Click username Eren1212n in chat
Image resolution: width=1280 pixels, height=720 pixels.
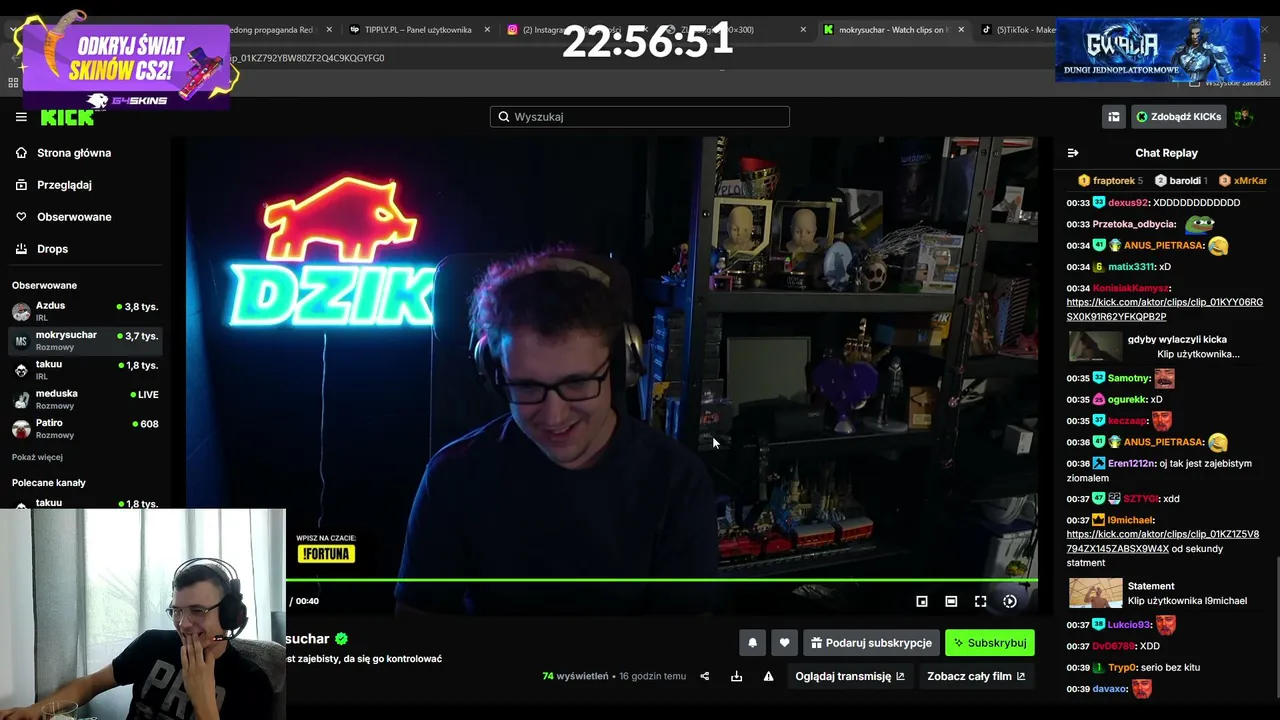[1132, 464]
